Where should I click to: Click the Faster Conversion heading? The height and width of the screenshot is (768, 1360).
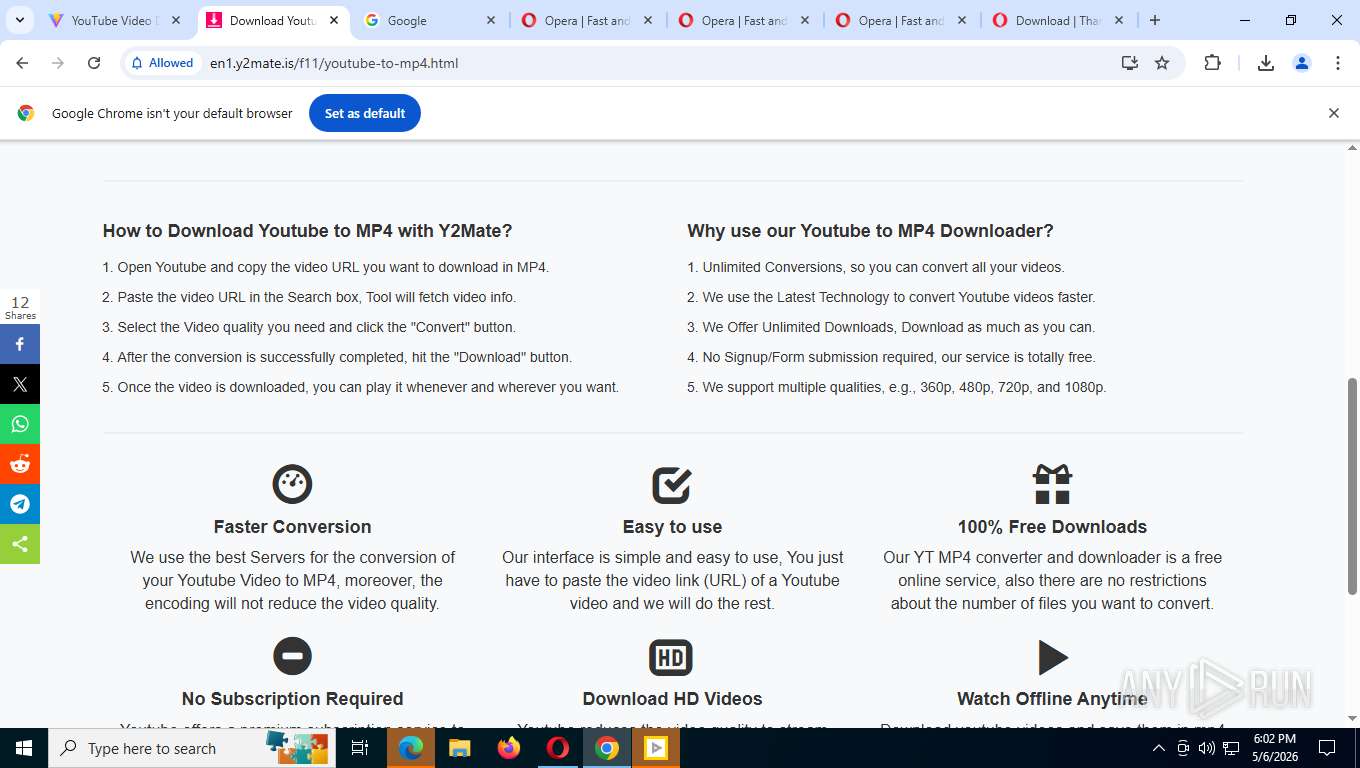(292, 527)
